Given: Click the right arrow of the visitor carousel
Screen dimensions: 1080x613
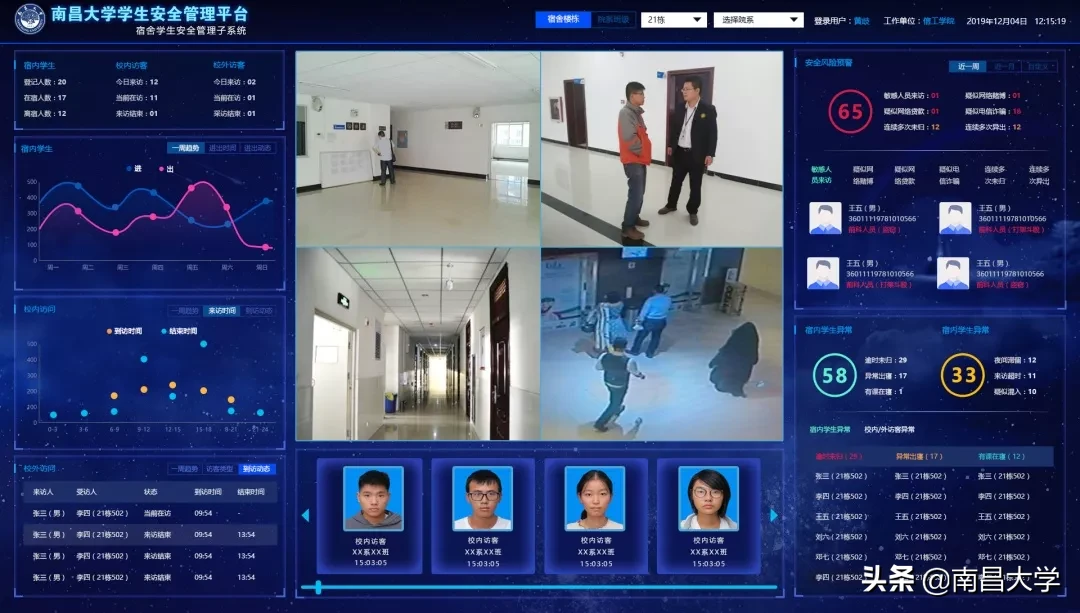Looking at the screenshot, I should (x=773, y=515).
